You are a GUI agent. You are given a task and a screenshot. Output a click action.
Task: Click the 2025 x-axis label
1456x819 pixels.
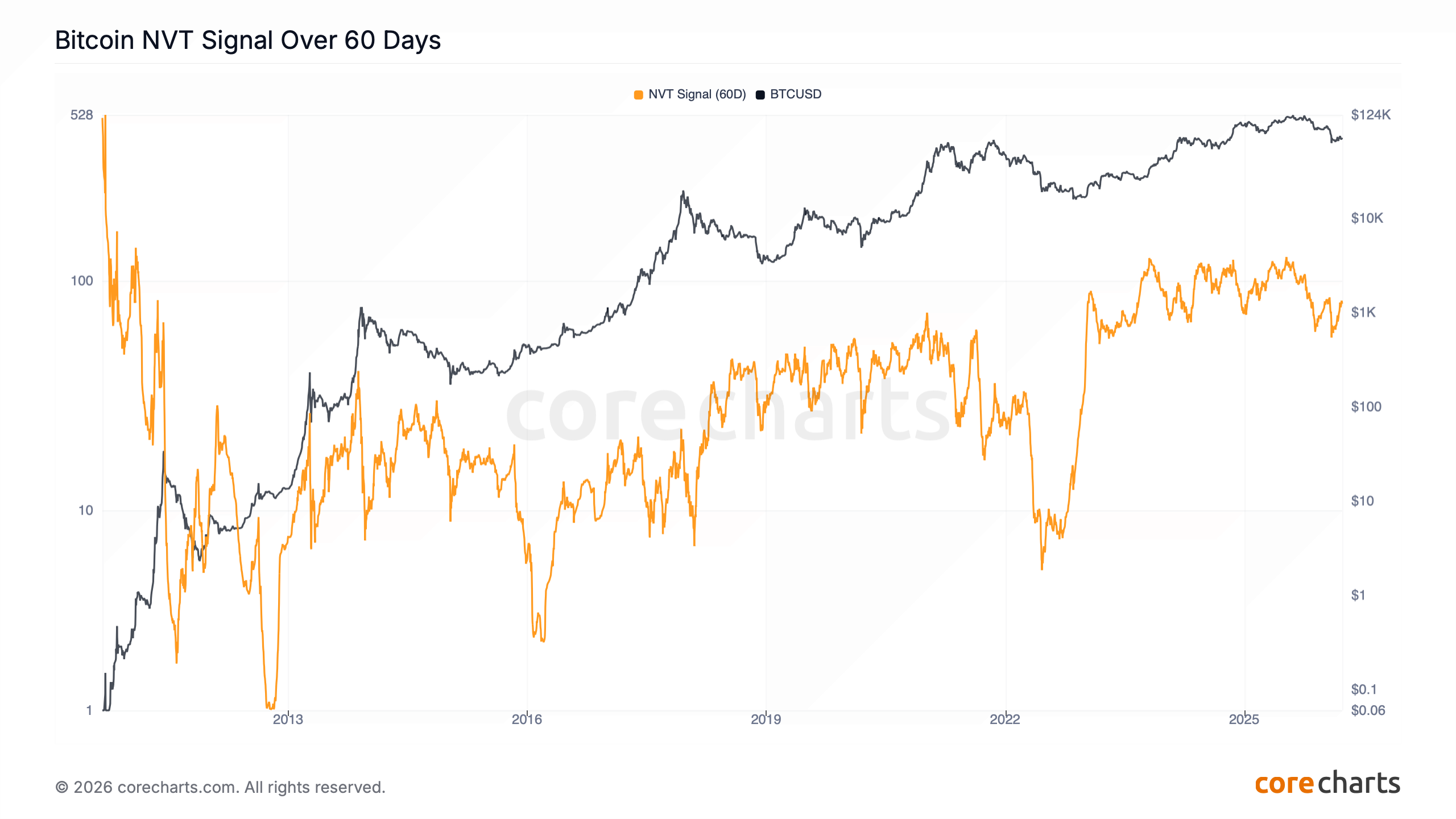click(x=1244, y=719)
